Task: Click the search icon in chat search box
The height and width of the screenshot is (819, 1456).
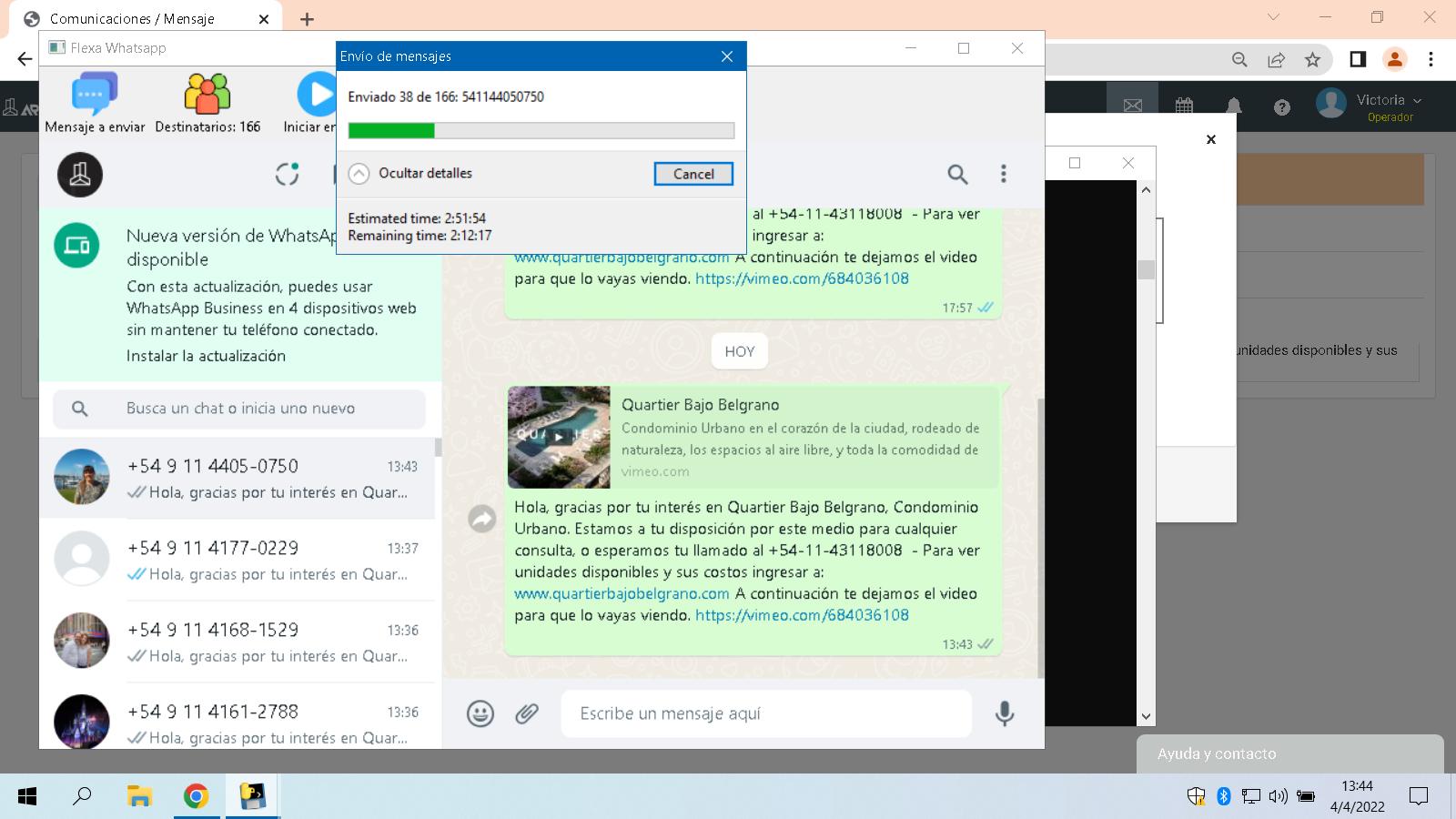Action: click(80, 409)
